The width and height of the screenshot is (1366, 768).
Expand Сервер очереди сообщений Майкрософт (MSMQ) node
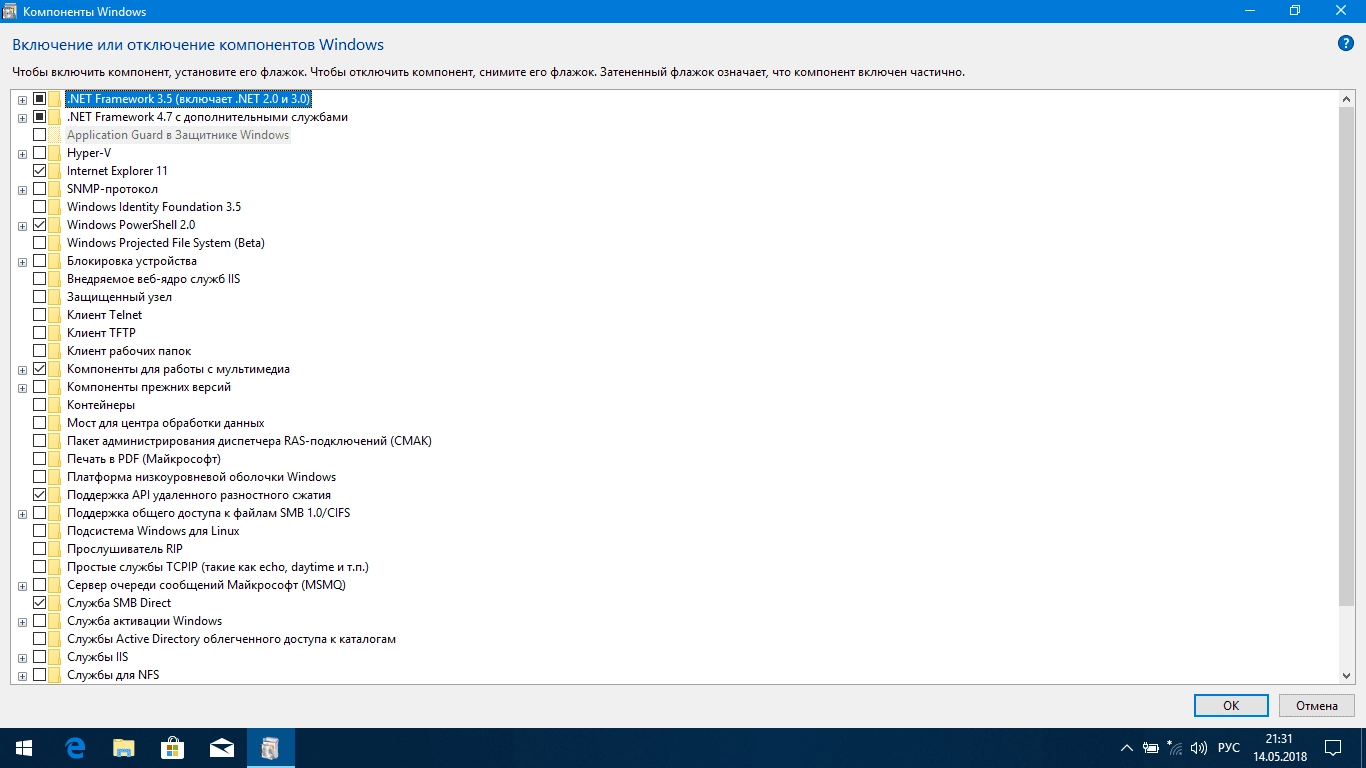[x=22, y=586]
